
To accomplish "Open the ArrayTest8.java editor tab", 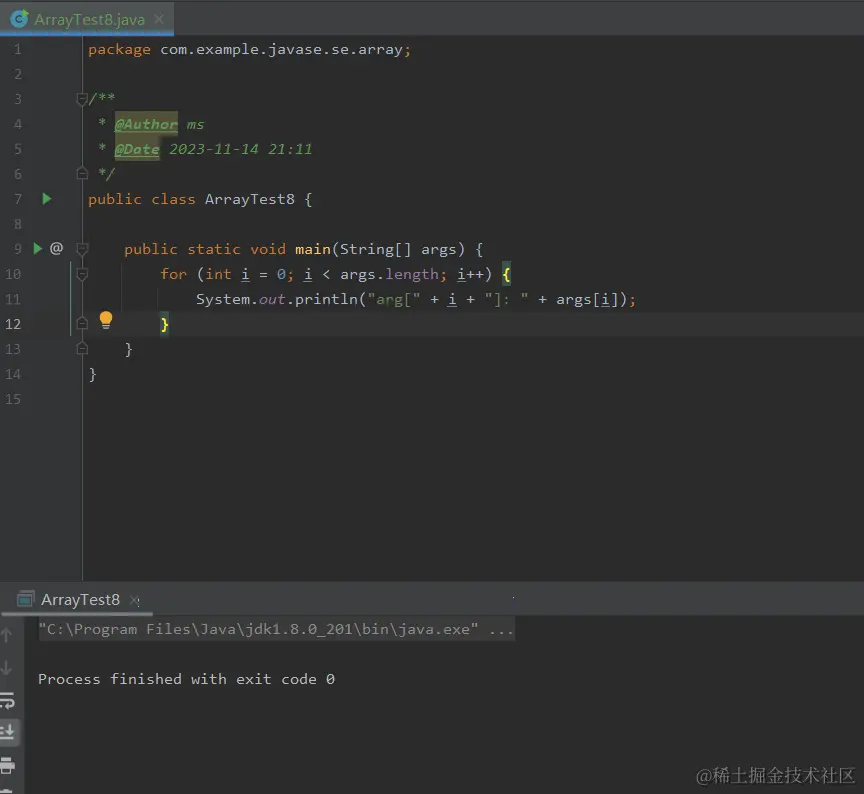I will [88, 19].
